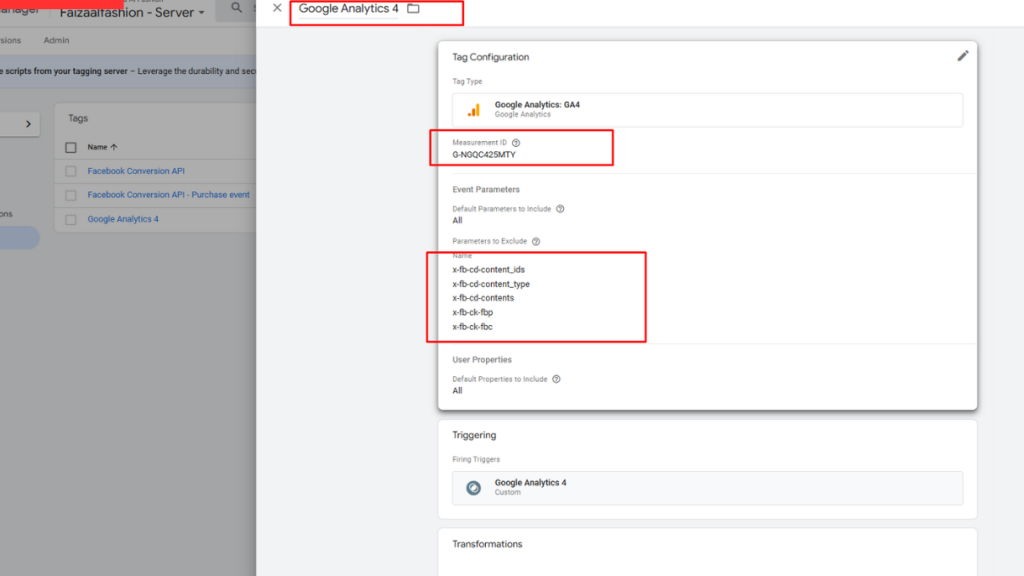Viewport: 1024px width, 576px height.
Task: Check the Facebook Conversion API tag checkbox
Action: [71, 171]
